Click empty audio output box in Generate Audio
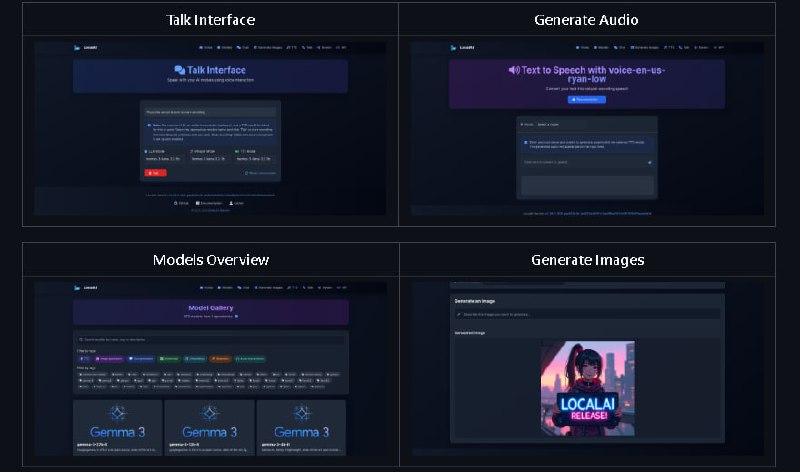Image resolution: width=800 pixels, height=472 pixels. tap(587, 185)
